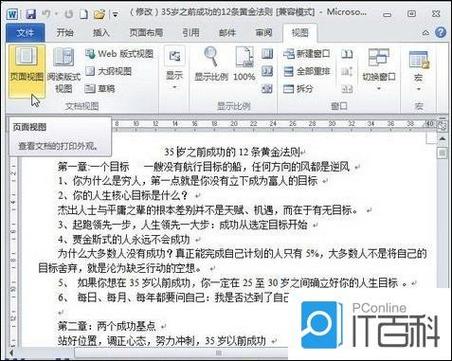Switch to the 开始 tab
This screenshot has height=361, width=452.
65,33
